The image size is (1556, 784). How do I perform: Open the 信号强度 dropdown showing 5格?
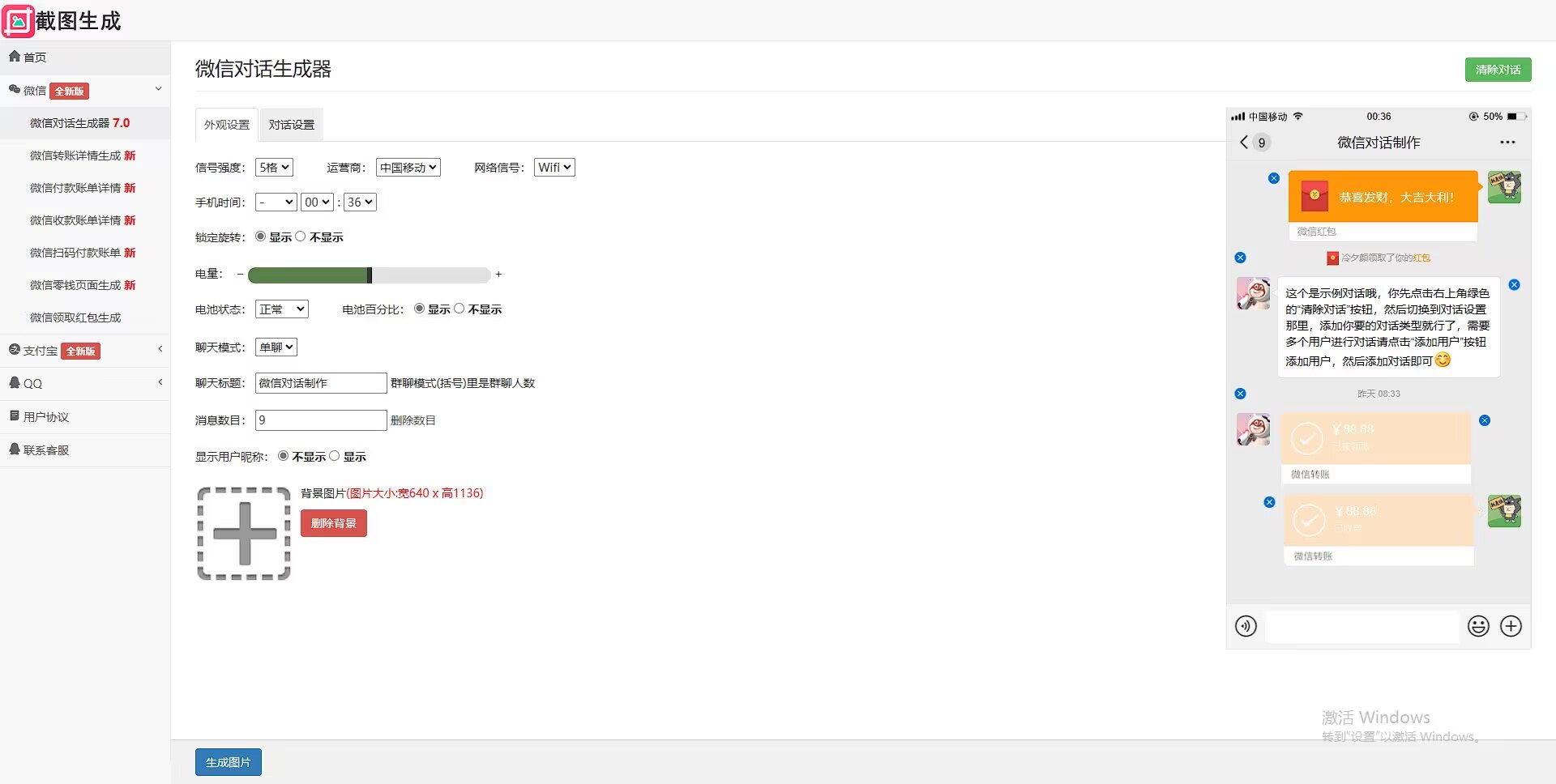pos(274,168)
